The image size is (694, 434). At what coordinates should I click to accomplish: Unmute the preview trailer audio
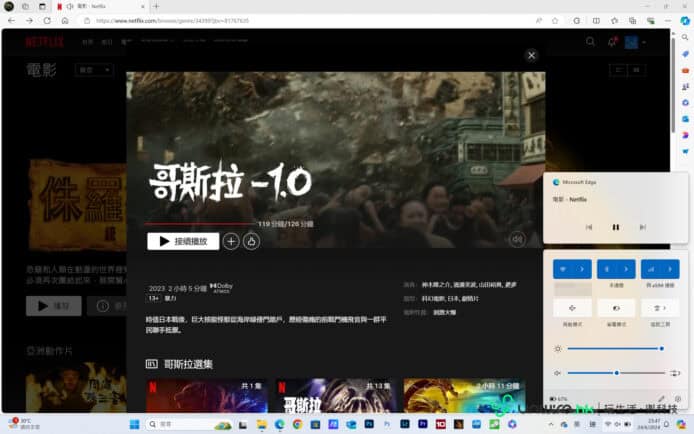pyautogui.click(x=517, y=240)
